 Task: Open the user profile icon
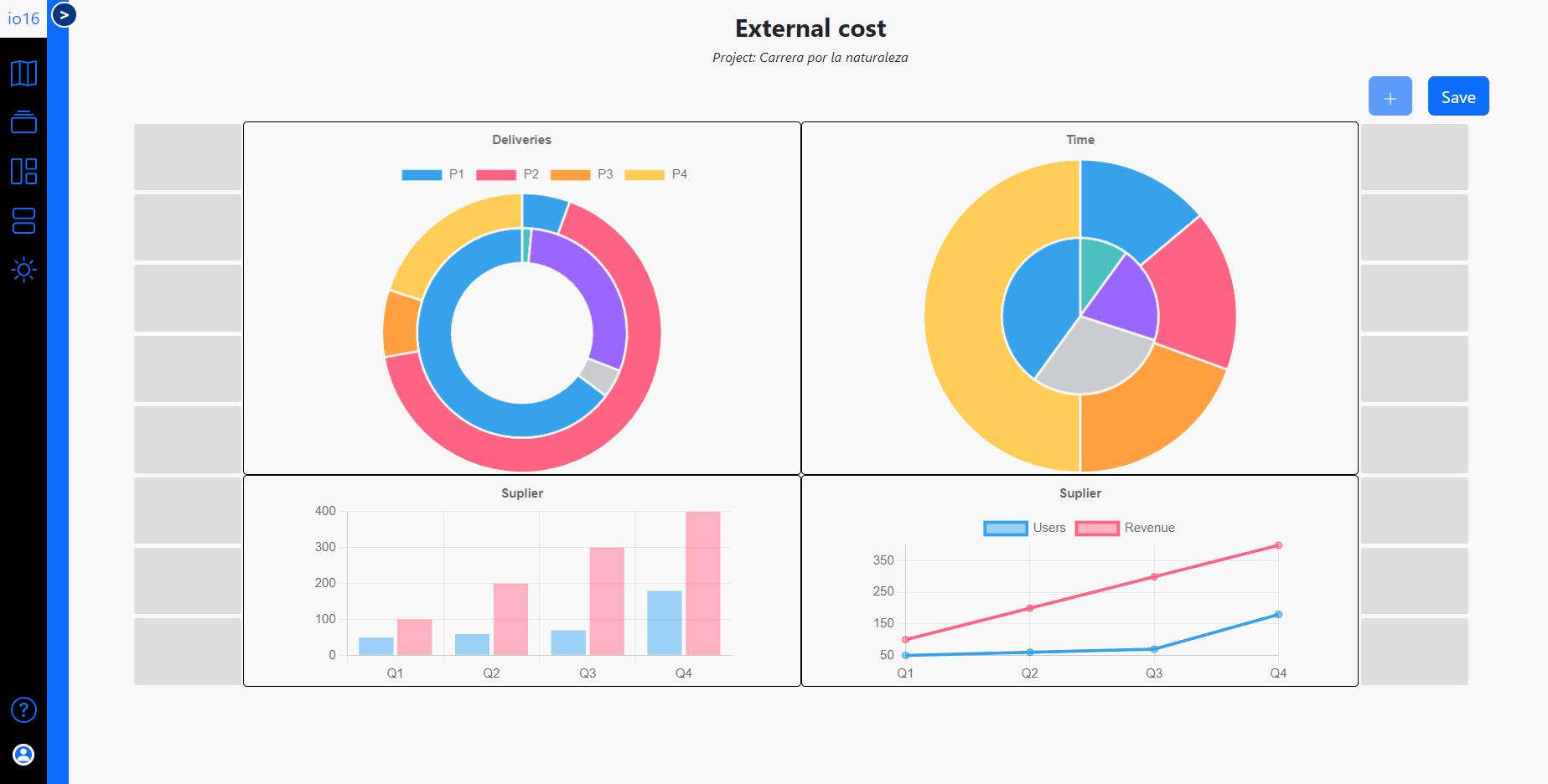point(23,755)
